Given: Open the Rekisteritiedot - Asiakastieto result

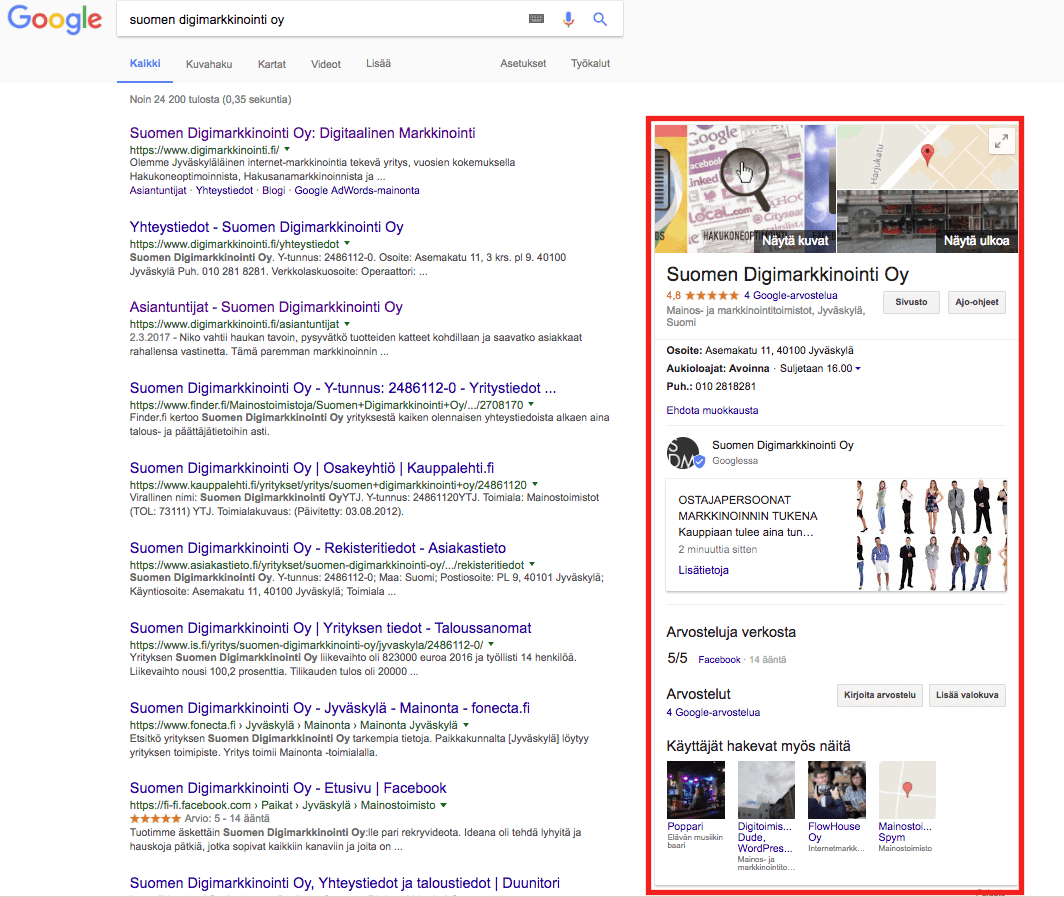Looking at the screenshot, I should coord(318,548).
